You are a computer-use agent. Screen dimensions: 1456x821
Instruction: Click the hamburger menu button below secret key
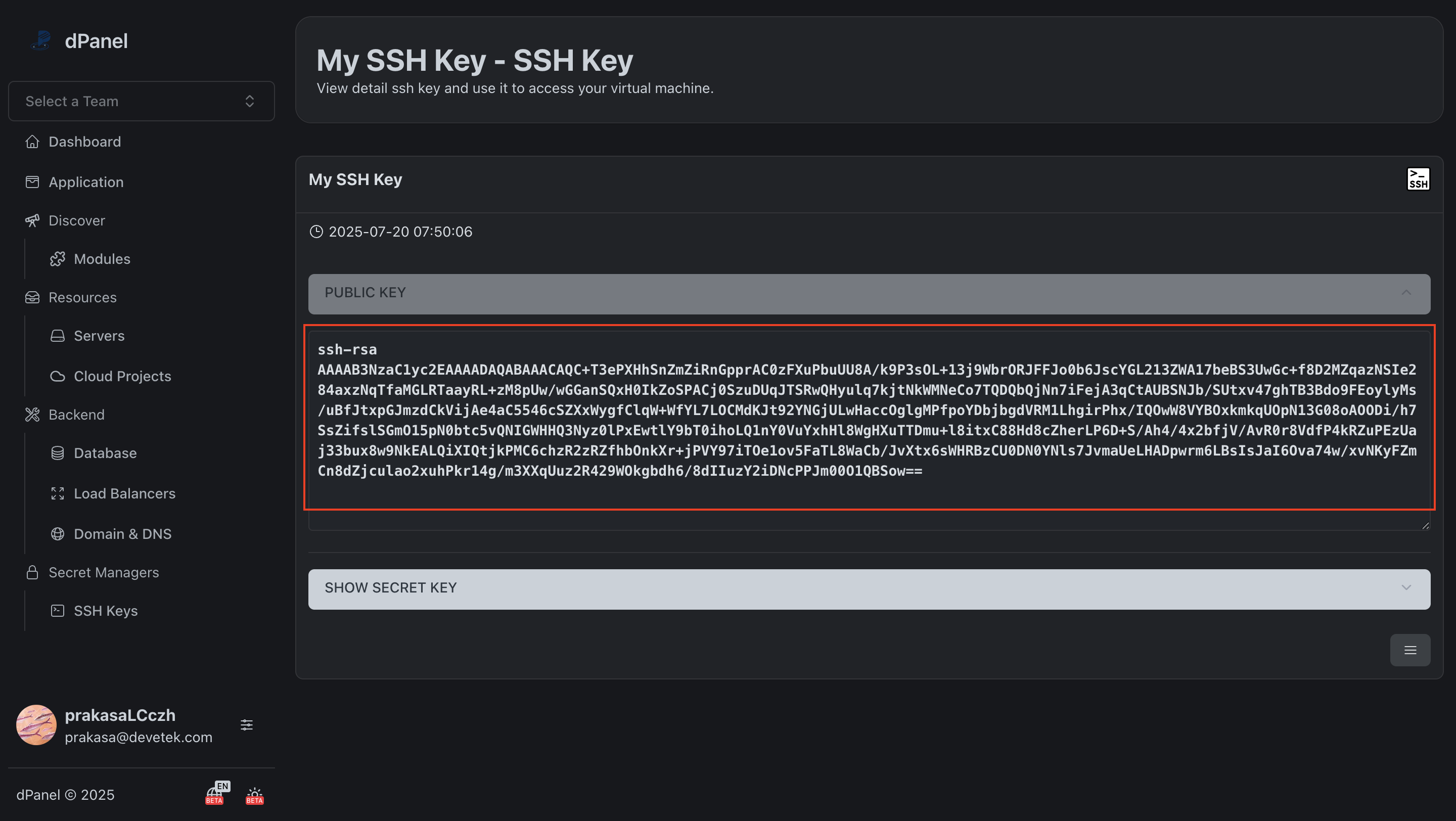pyautogui.click(x=1409, y=650)
